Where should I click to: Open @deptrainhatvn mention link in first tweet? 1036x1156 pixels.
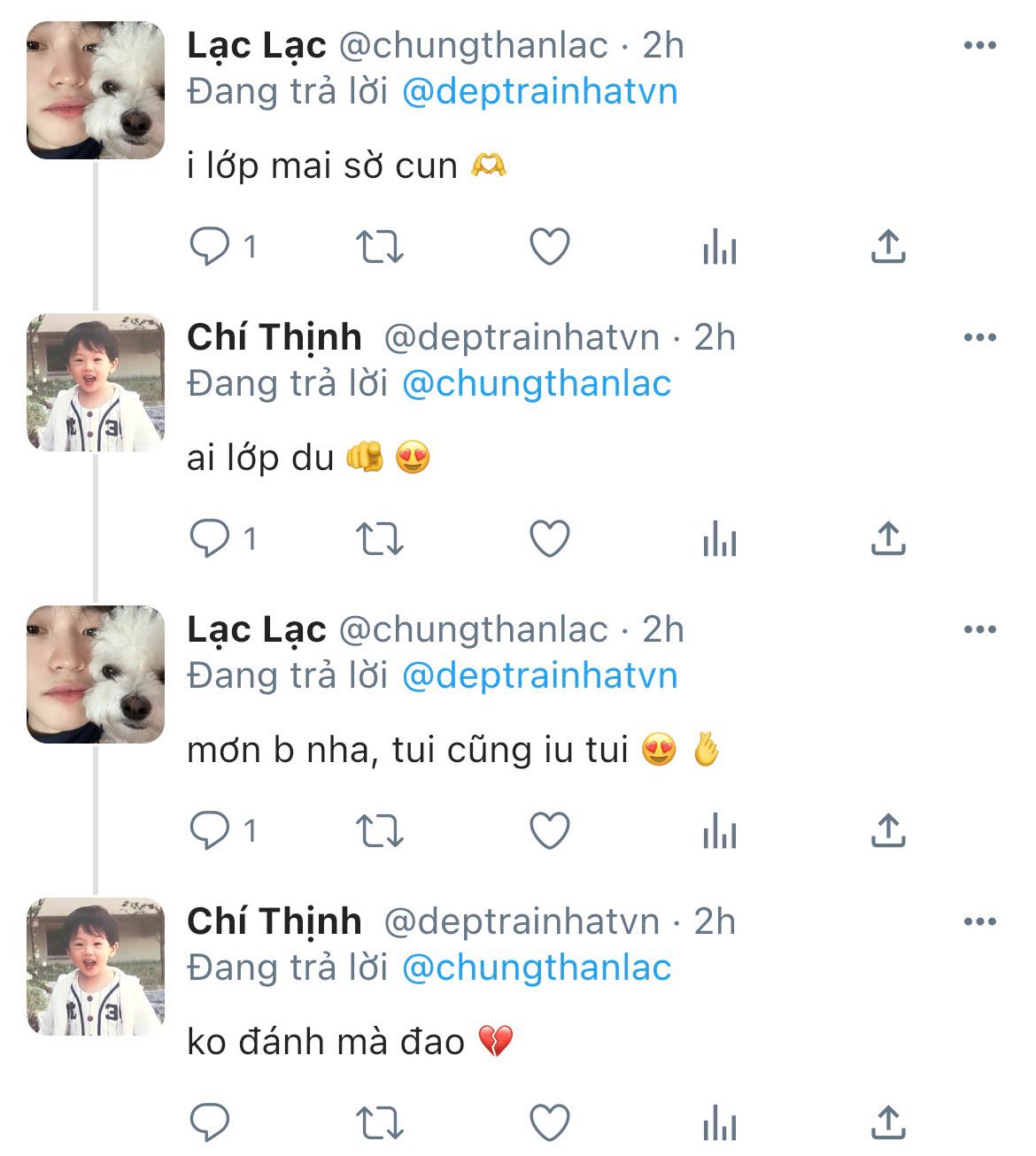pyautogui.click(x=539, y=92)
